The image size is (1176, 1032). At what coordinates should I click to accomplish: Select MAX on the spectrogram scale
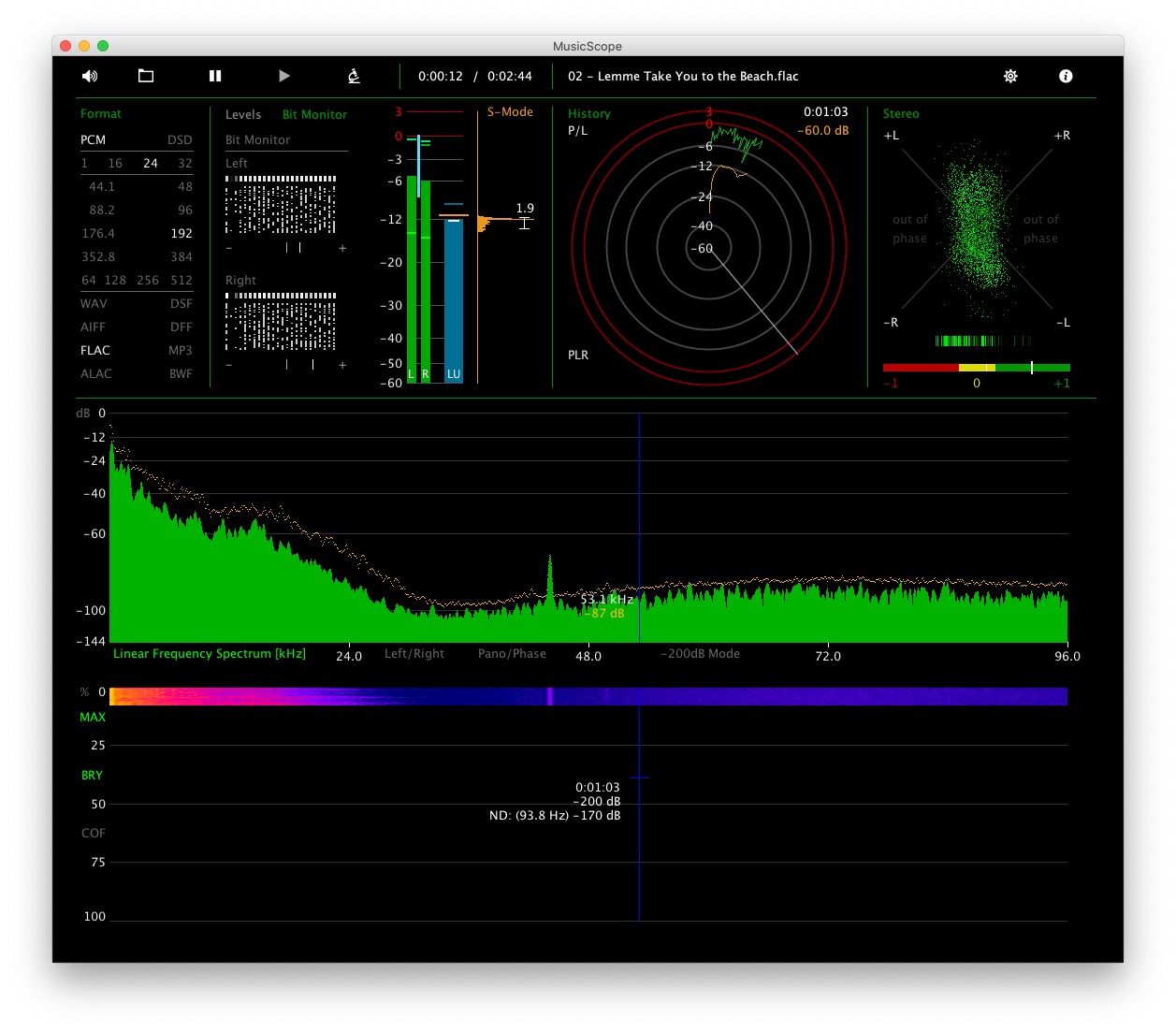click(93, 717)
